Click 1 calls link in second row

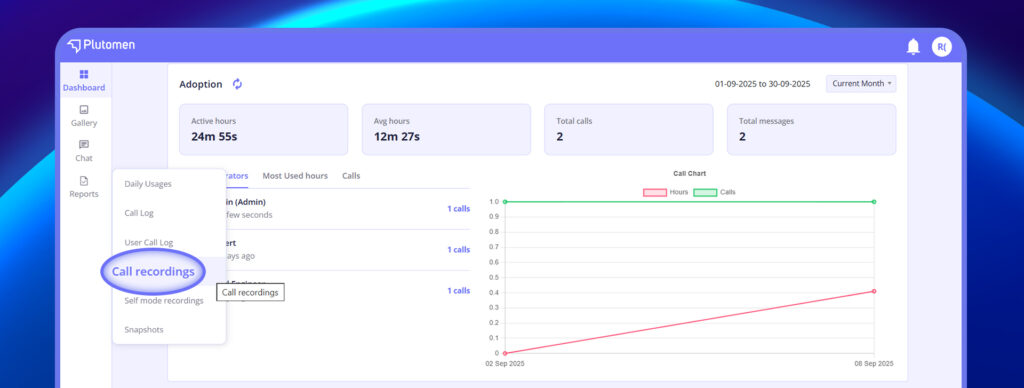tap(458, 250)
